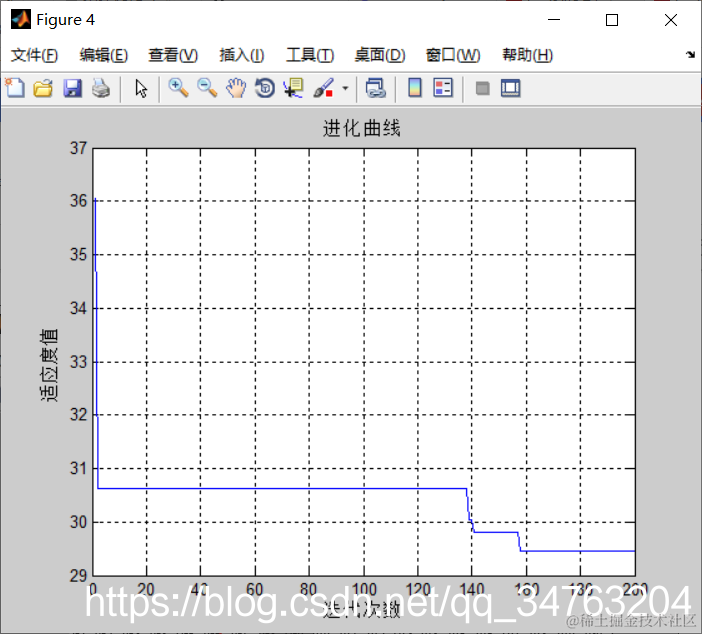The height and width of the screenshot is (634, 702).
Task: Insert a Legend from the toolbar
Action: tap(443, 88)
